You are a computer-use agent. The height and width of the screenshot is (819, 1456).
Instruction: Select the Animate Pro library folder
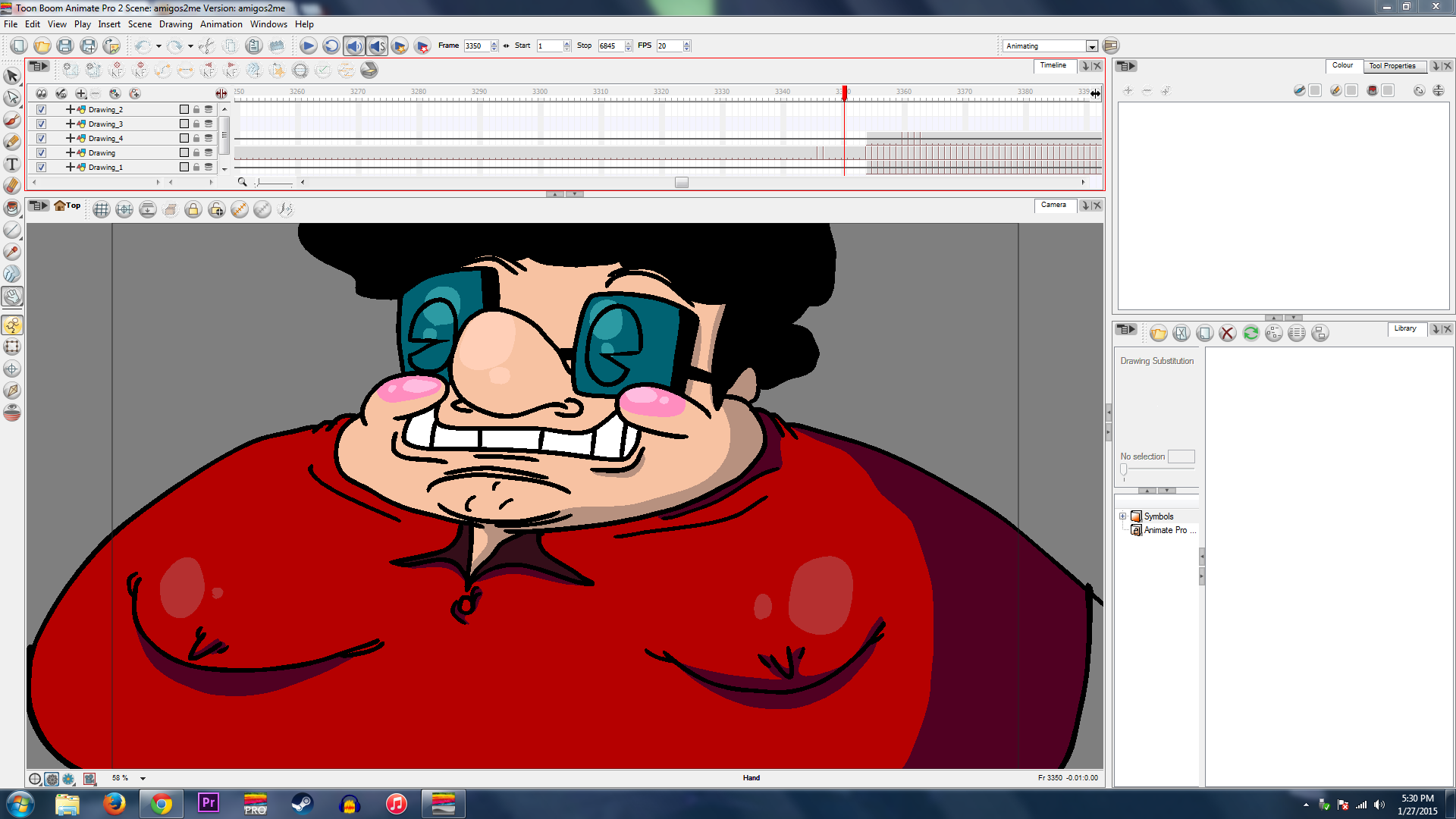point(1165,531)
